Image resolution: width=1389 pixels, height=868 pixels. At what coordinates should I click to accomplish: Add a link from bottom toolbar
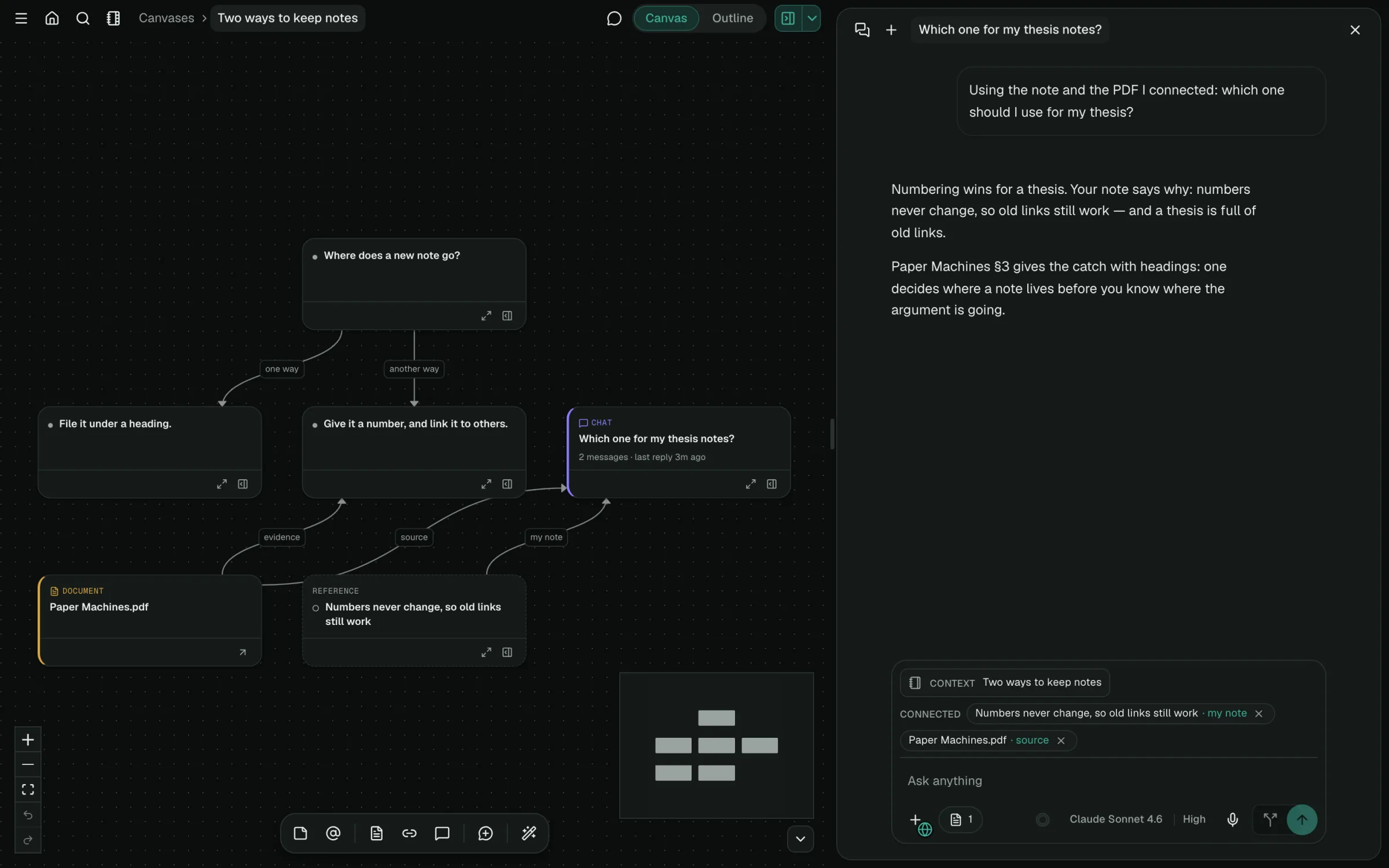pos(409,833)
